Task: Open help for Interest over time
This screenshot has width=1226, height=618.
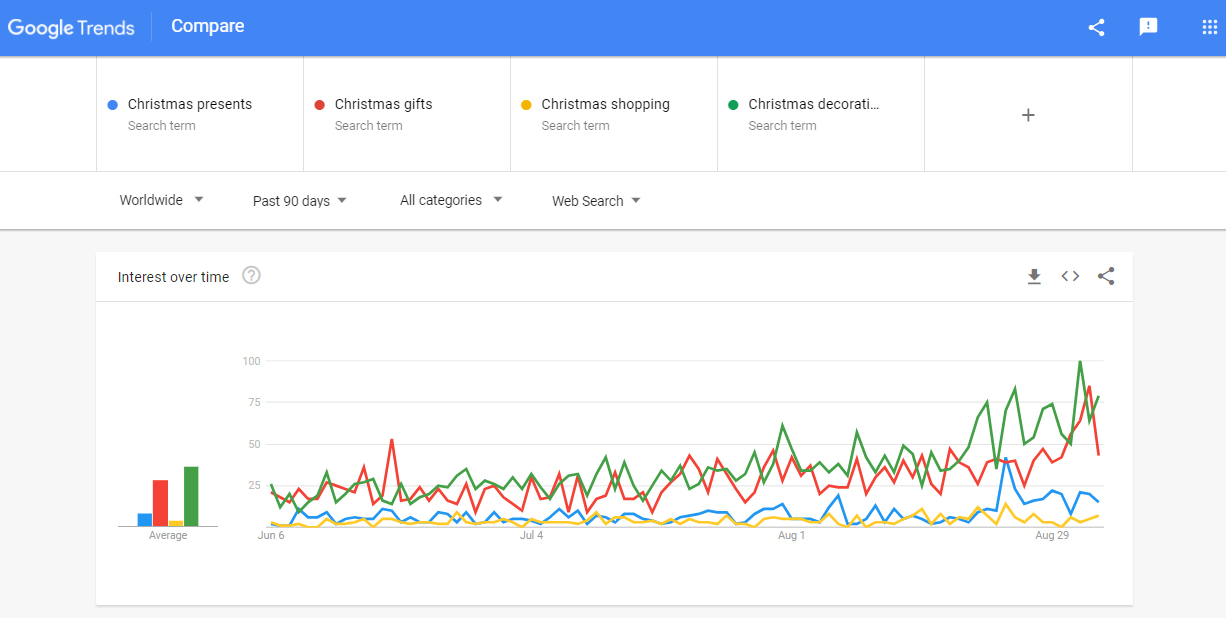Action: pos(252,276)
